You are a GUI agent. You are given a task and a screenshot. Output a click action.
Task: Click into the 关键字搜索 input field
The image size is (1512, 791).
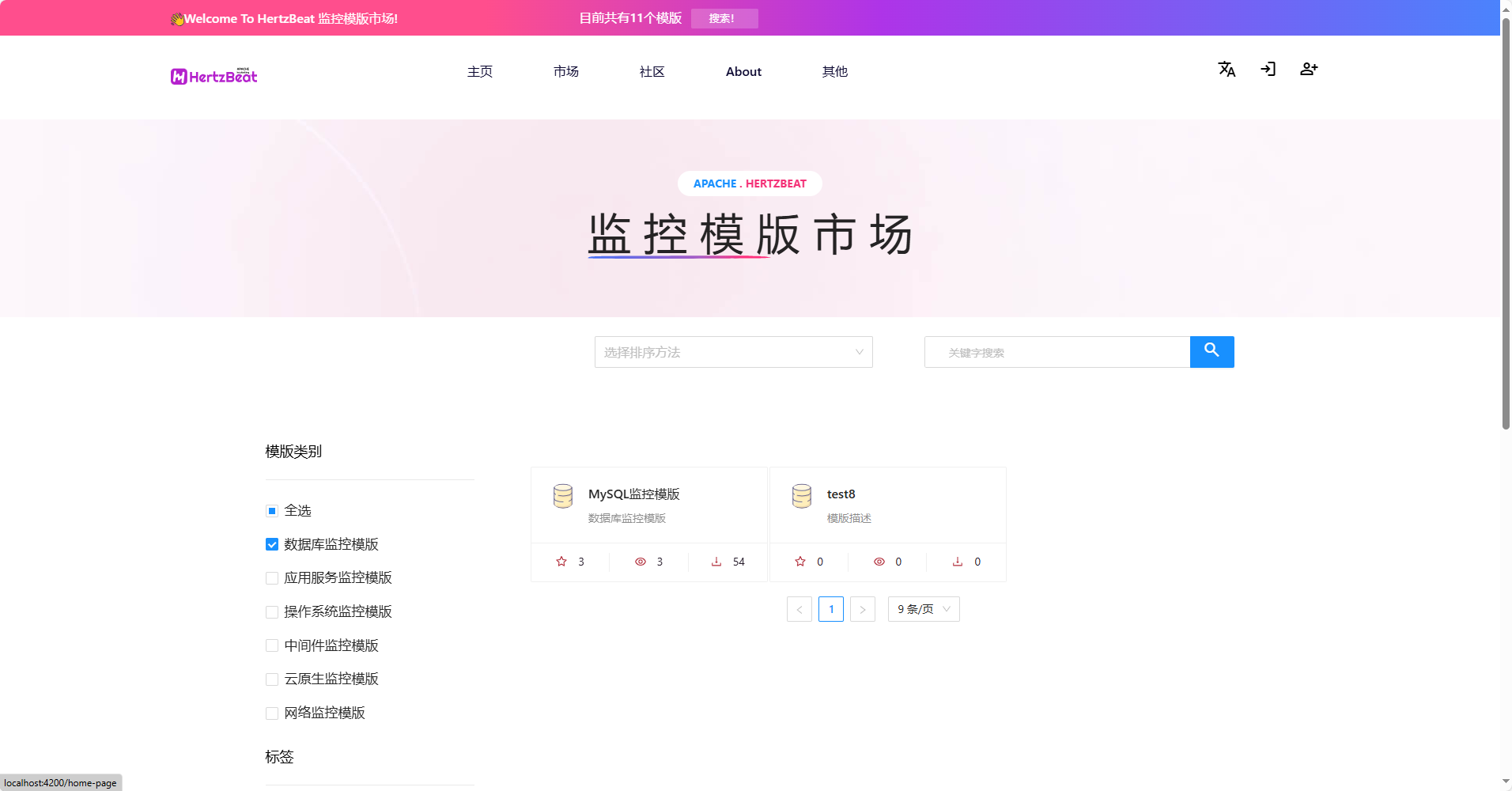[x=1057, y=352]
